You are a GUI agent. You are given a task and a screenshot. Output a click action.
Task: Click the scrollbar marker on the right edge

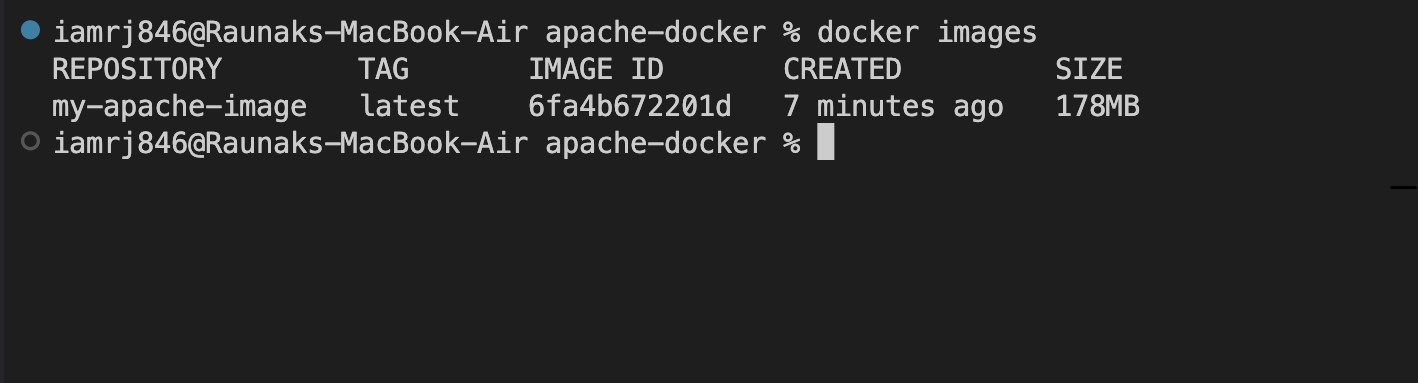click(1404, 187)
